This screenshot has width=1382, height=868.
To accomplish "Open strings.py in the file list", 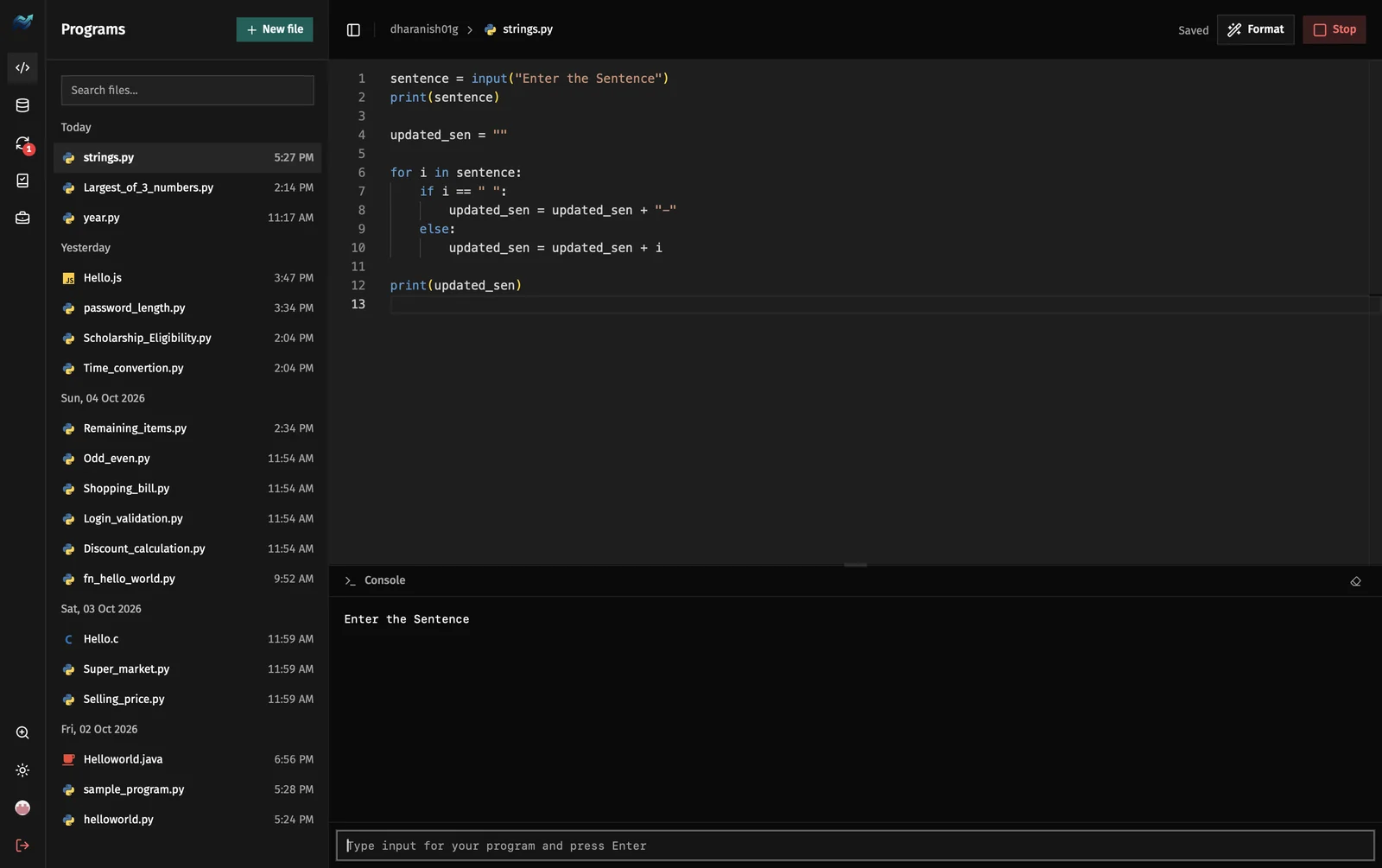I will click(x=187, y=158).
